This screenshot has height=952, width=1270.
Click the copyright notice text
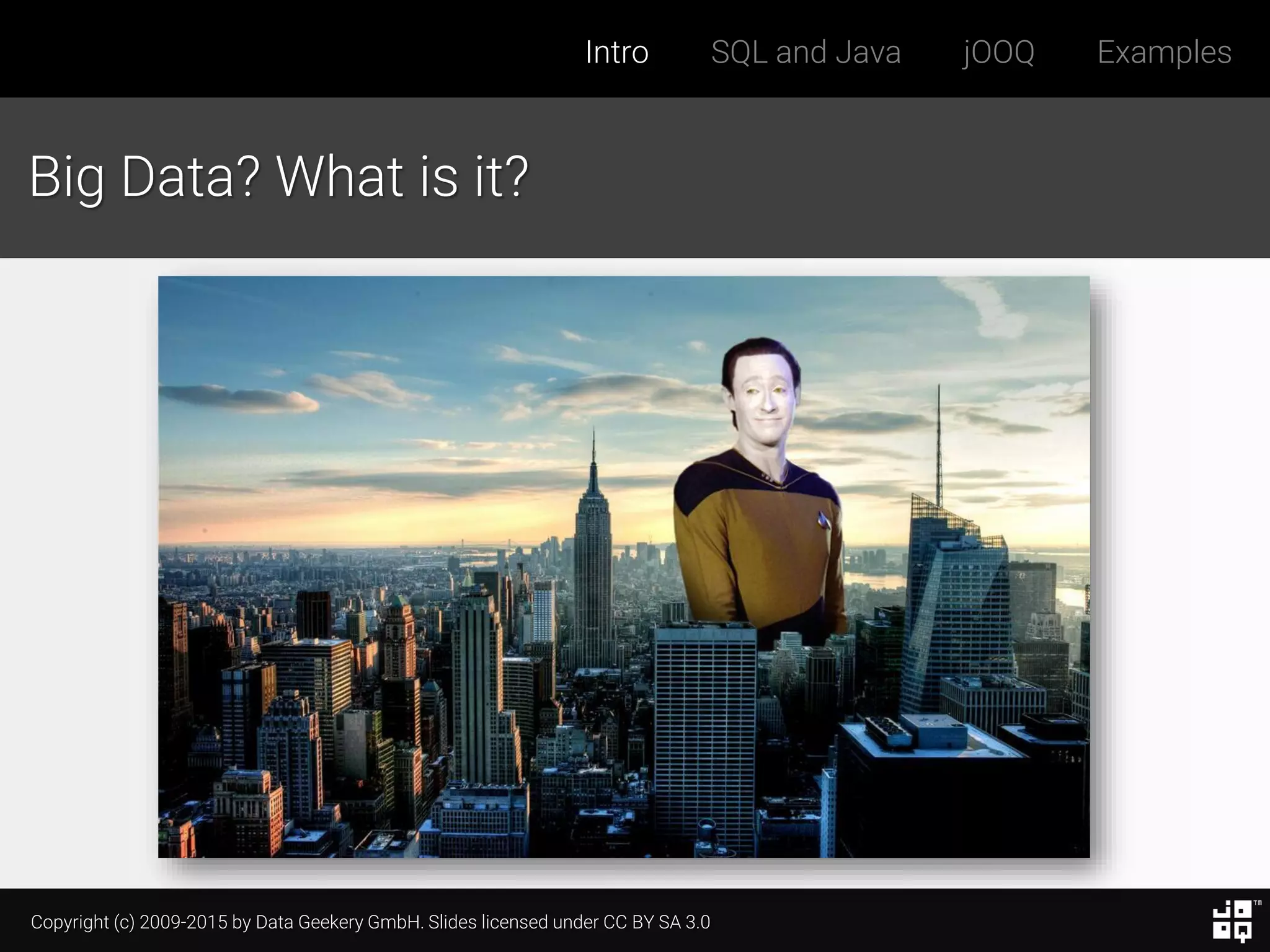click(x=370, y=922)
